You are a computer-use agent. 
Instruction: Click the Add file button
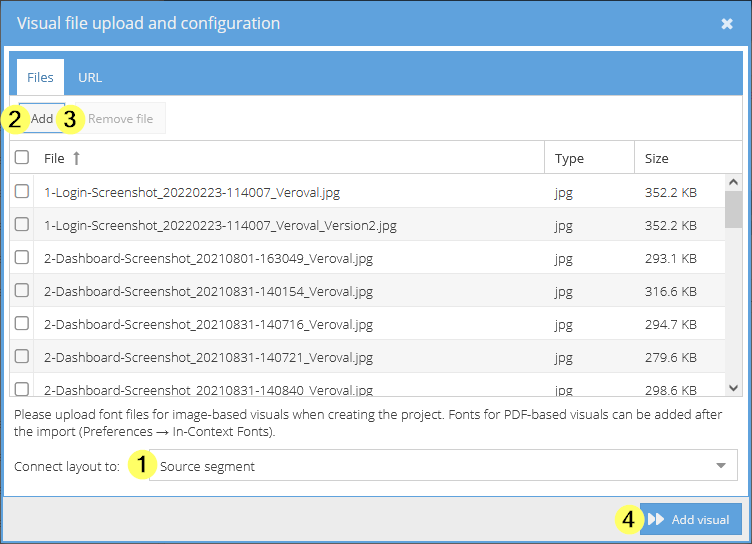[42, 118]
